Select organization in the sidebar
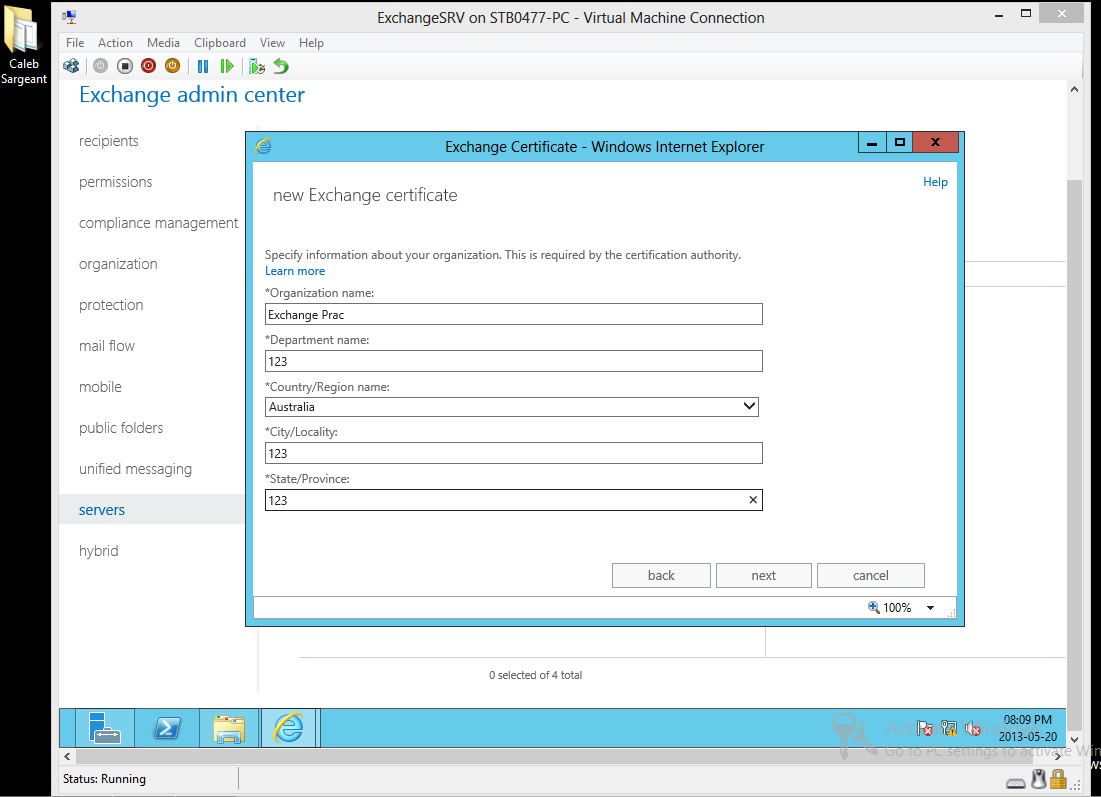Image resolution: width=1101 pixels, height=797 pixels. pos(118,265)
